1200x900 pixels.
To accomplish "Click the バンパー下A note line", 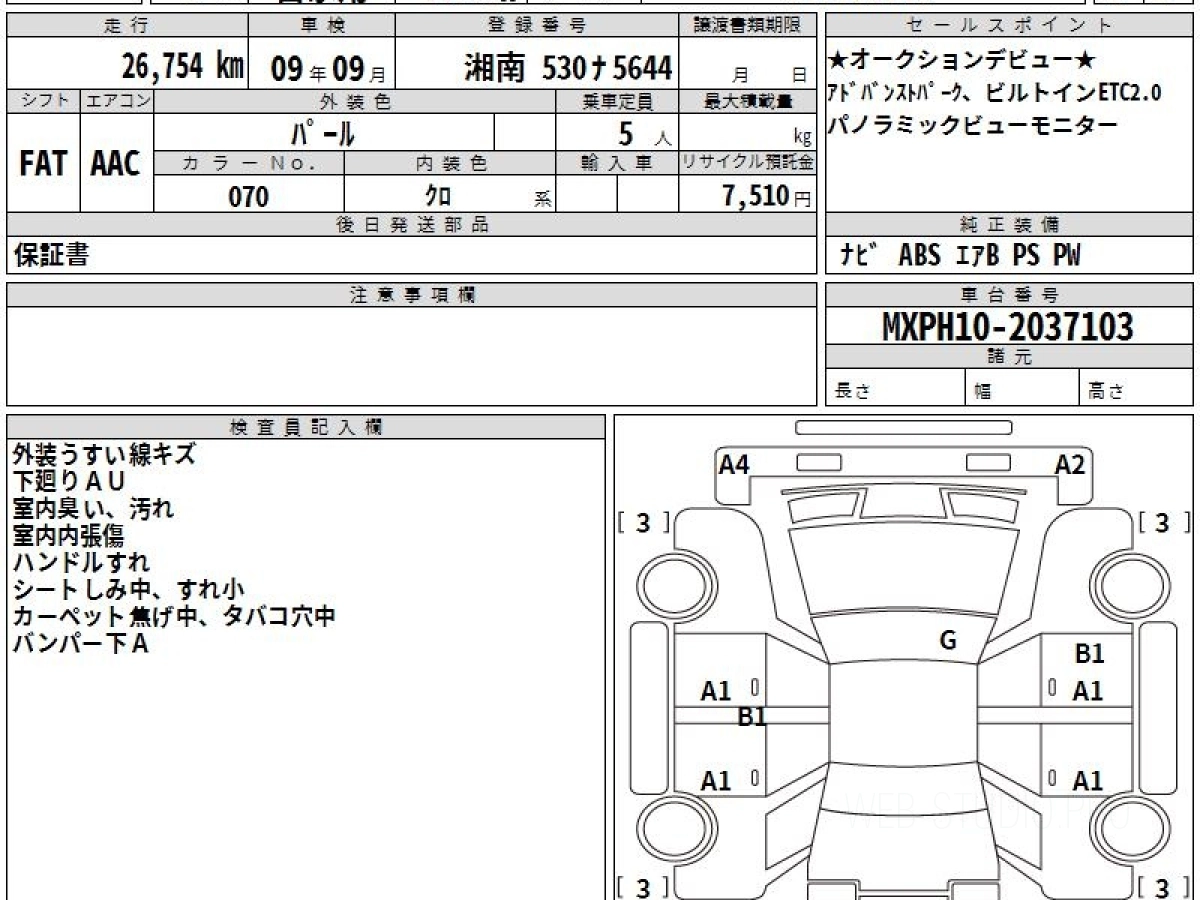I will tap(80, 644).
